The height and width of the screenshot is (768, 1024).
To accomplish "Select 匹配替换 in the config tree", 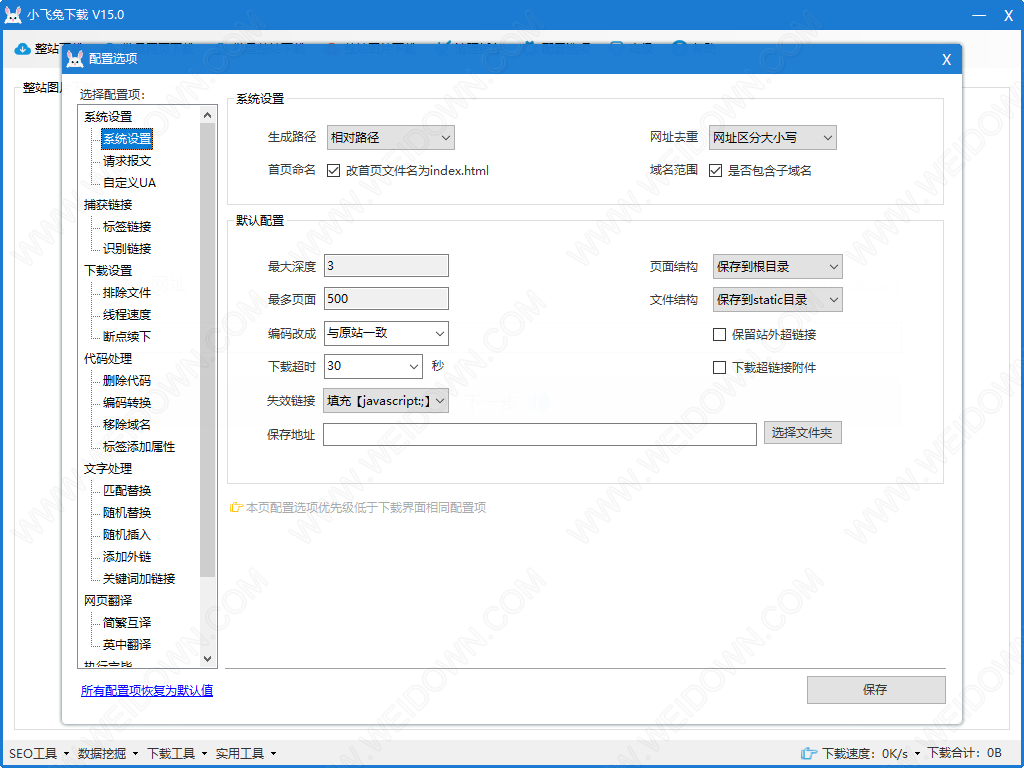I will click(x=127, y=490).
